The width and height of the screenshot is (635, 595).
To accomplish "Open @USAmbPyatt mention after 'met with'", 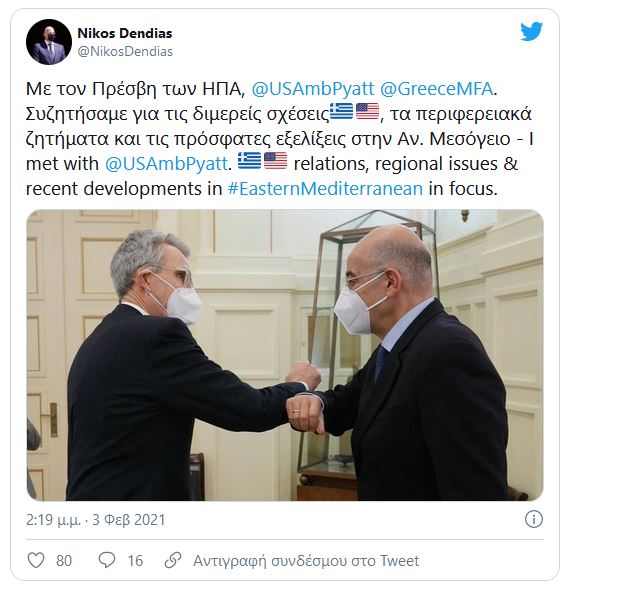I will (x=166, y=164).
